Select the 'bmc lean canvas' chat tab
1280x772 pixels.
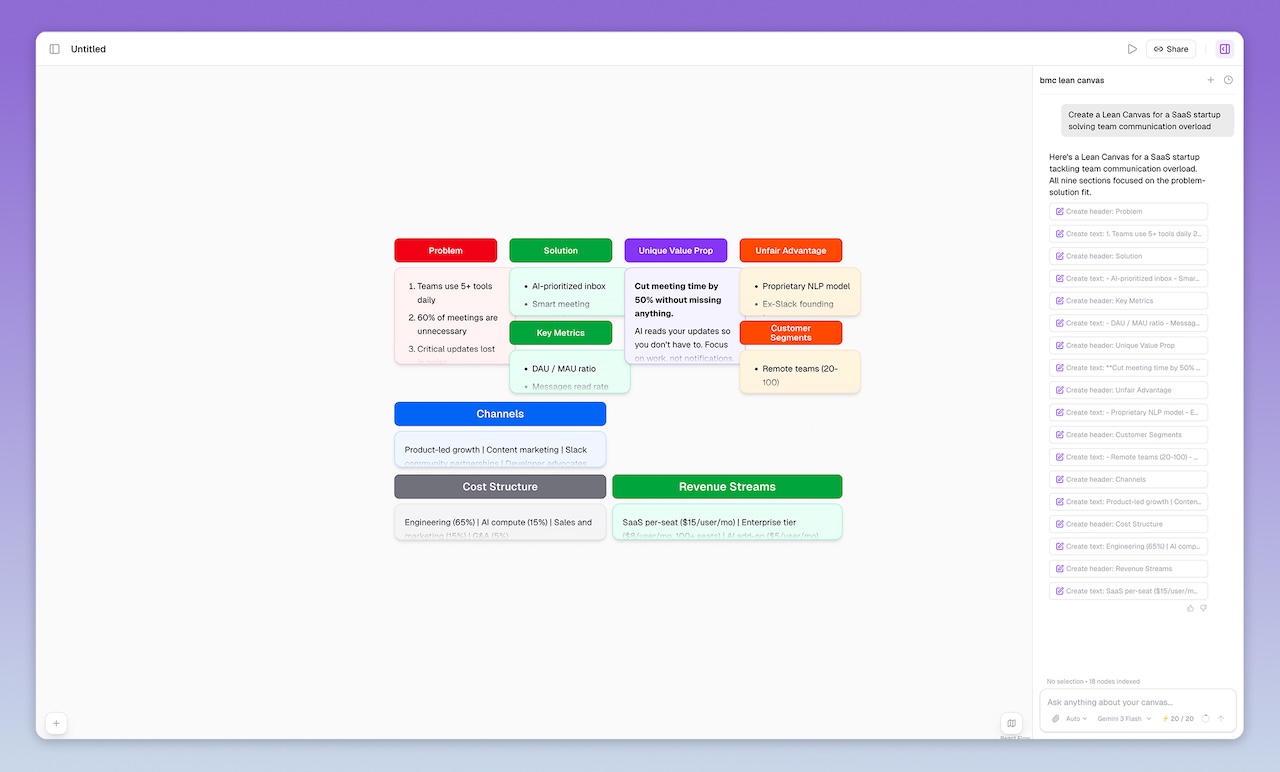point(1071,79)
